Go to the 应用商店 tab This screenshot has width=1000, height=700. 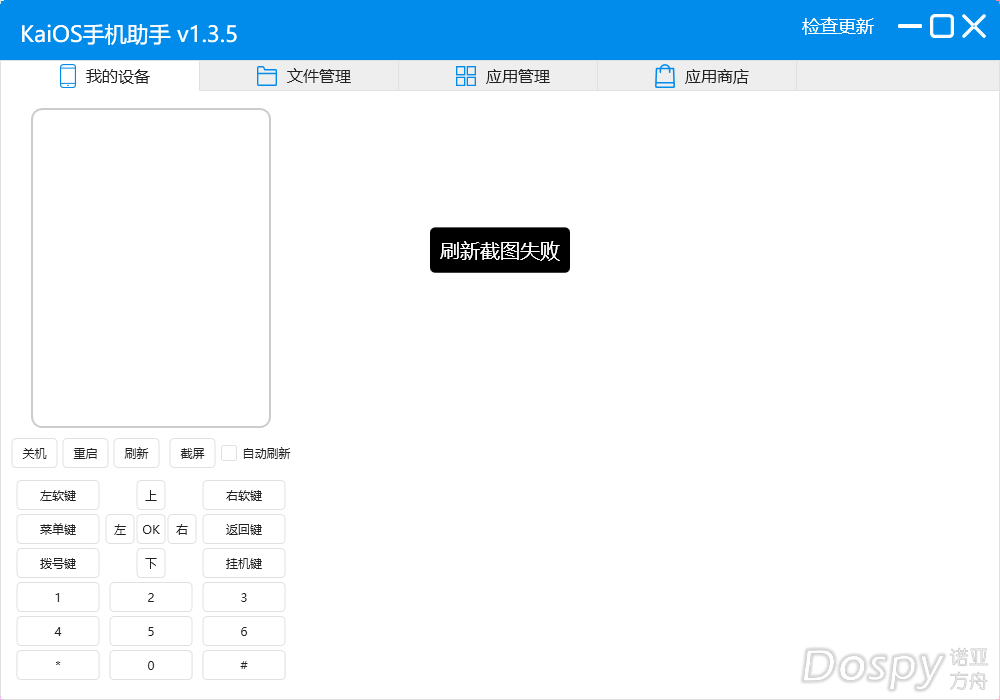coord(697,76)
